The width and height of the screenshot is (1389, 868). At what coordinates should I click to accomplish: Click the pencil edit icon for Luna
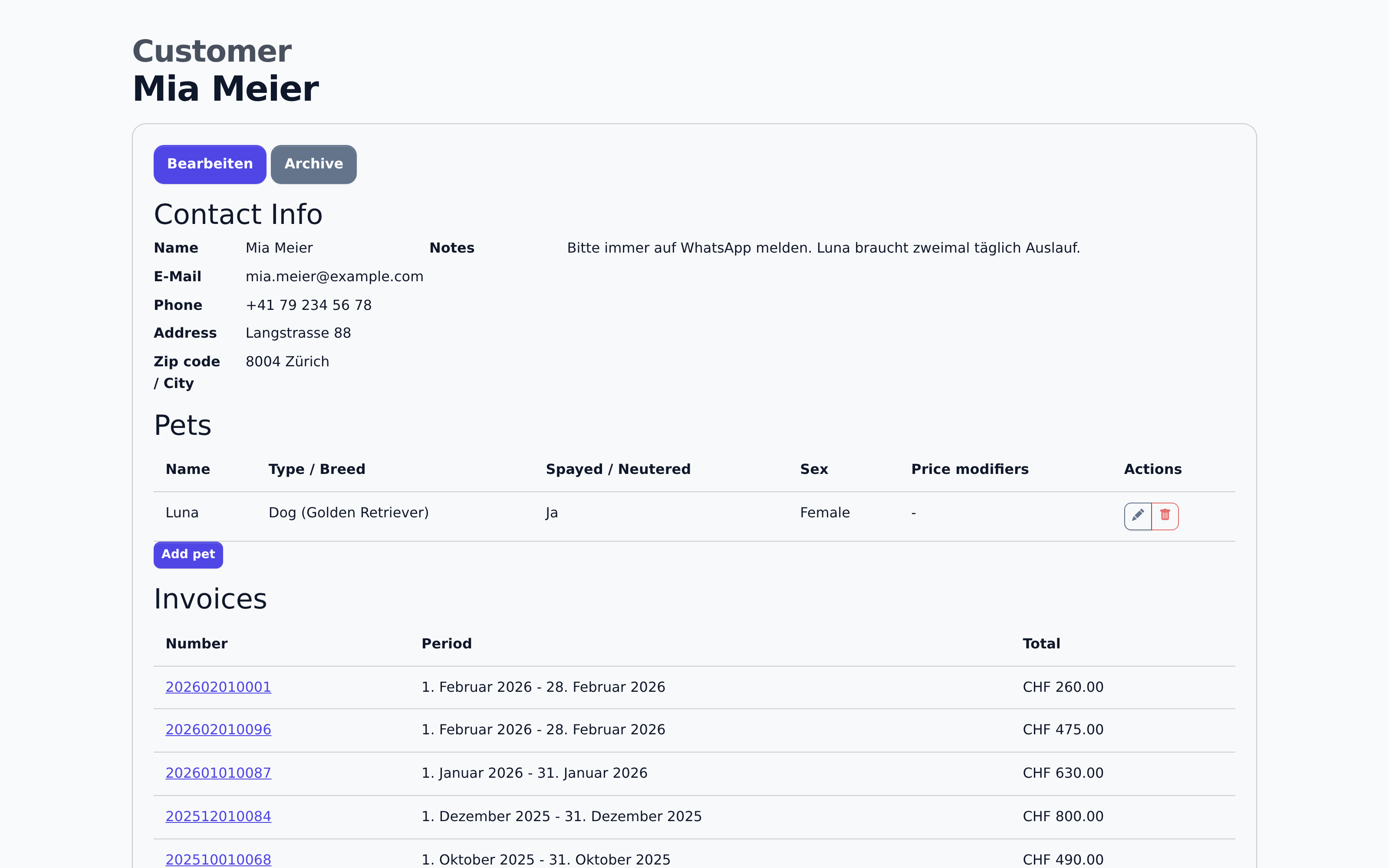(1137, 516)
